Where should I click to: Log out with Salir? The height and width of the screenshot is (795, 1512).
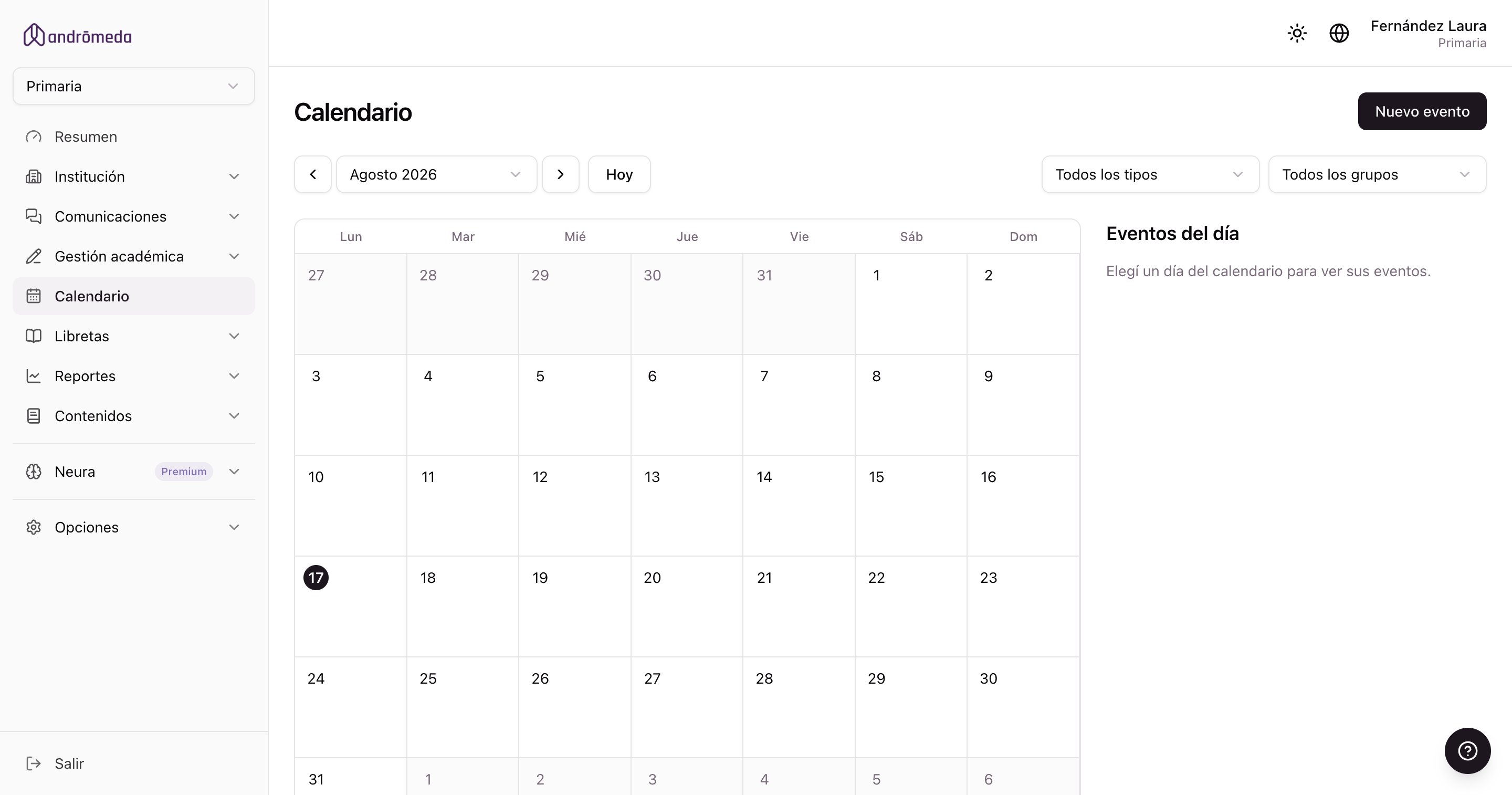click(134, 763)
